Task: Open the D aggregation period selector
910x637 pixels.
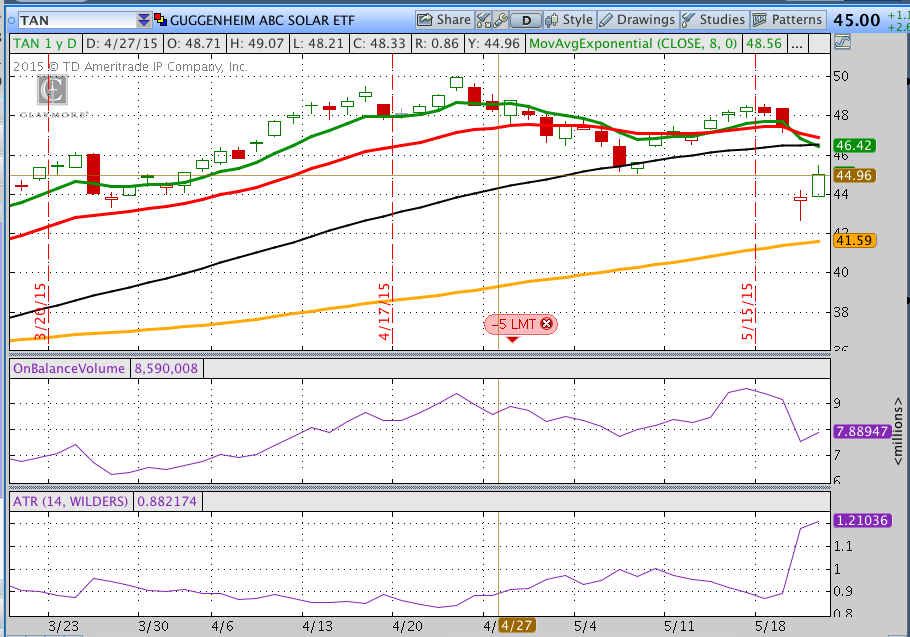Action: point(526,20)
